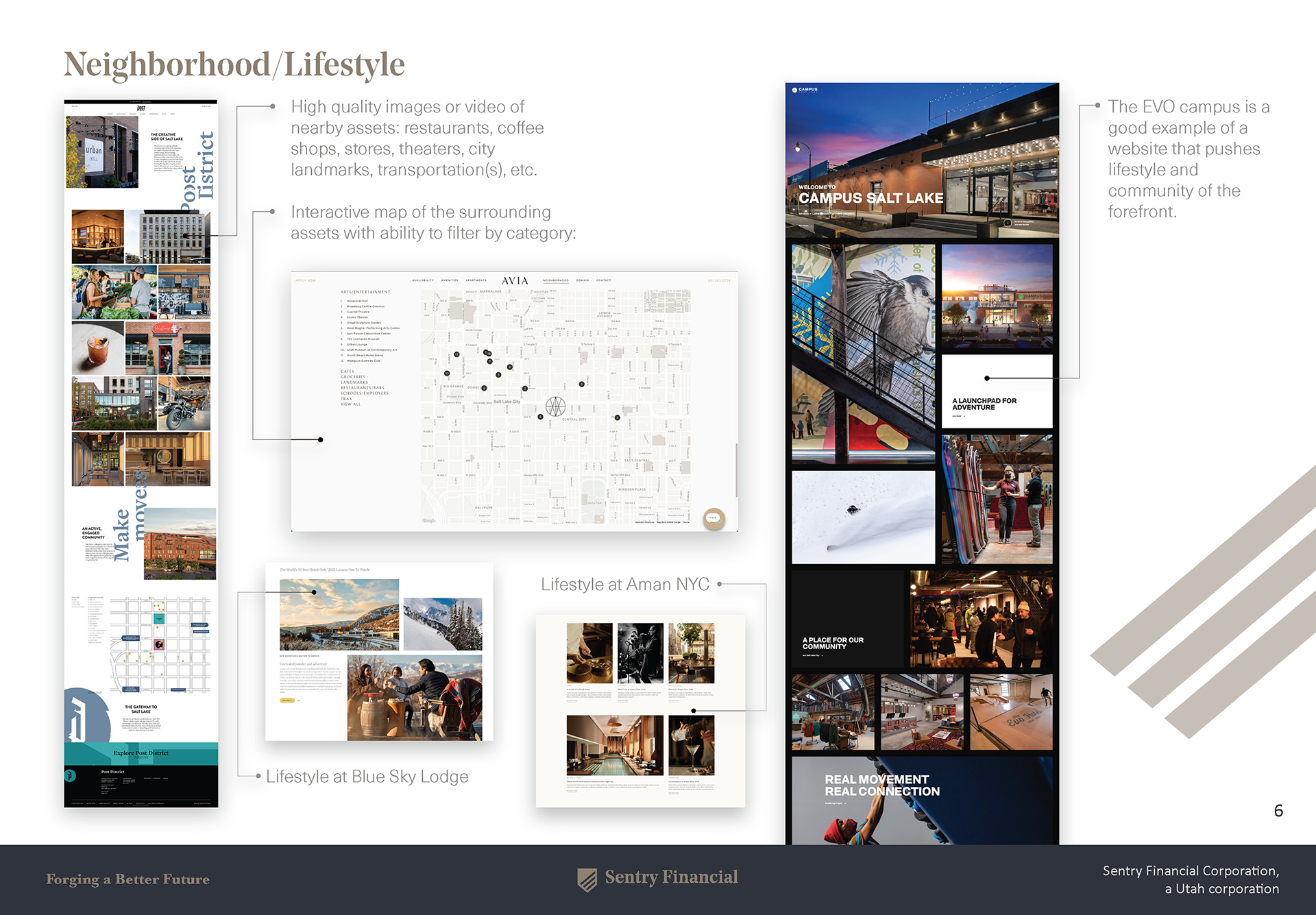The width and height of the screenshot is (1316, 915).
Task: Select map pin number 8 near Central City
Action: coord(540,417)
